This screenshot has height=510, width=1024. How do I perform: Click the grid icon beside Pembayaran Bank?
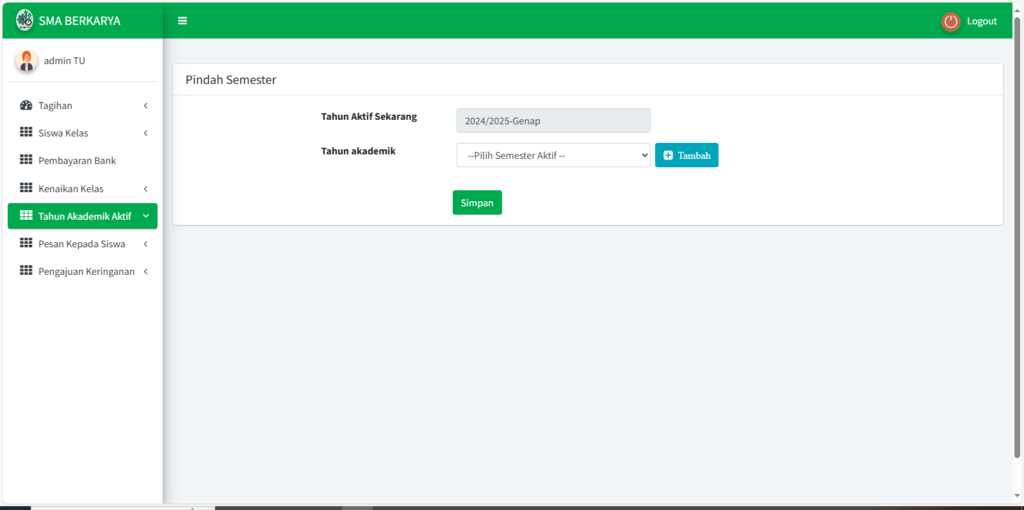(26, 160)
